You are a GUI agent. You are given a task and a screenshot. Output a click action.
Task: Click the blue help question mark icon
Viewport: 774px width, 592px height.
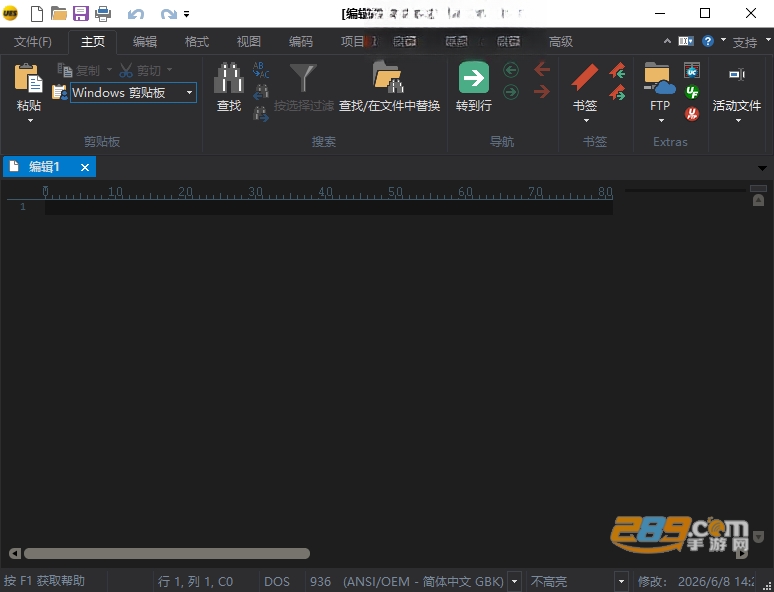coord(708,41)
